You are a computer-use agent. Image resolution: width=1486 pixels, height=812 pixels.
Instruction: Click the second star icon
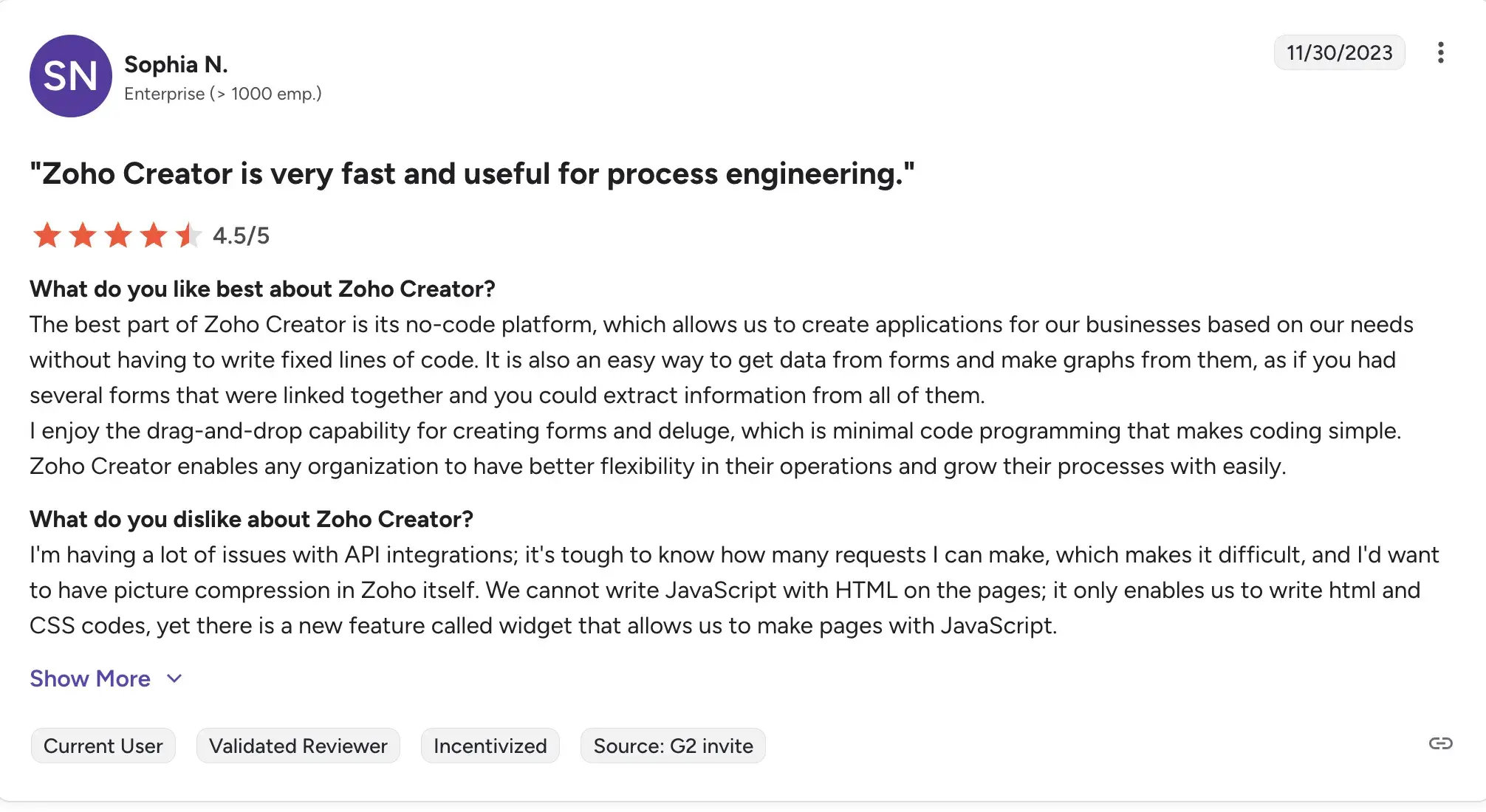point(82,235)
